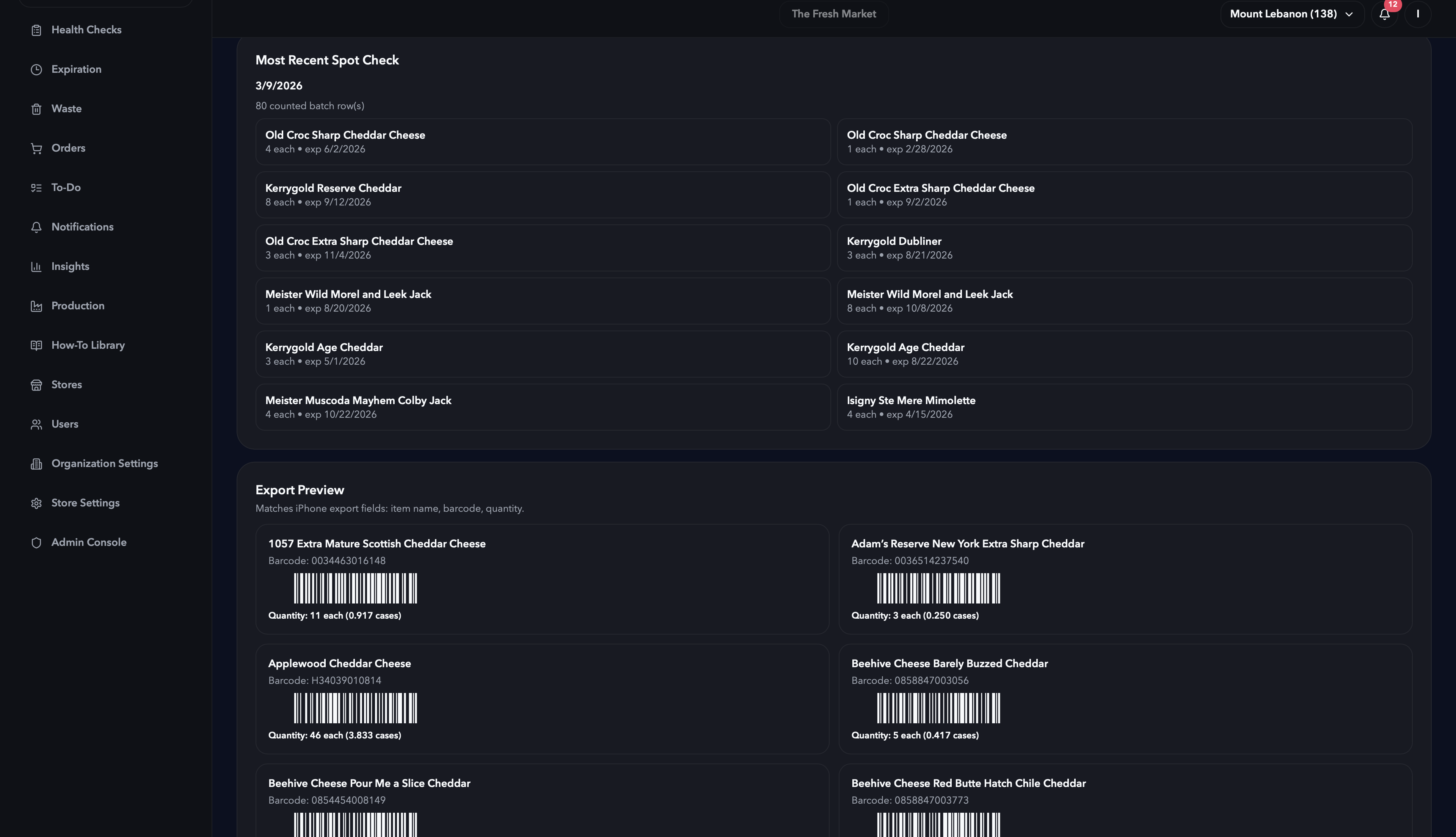The image size is (1456, 837).
Task: Open Store Settings
Action: (85, 503)
